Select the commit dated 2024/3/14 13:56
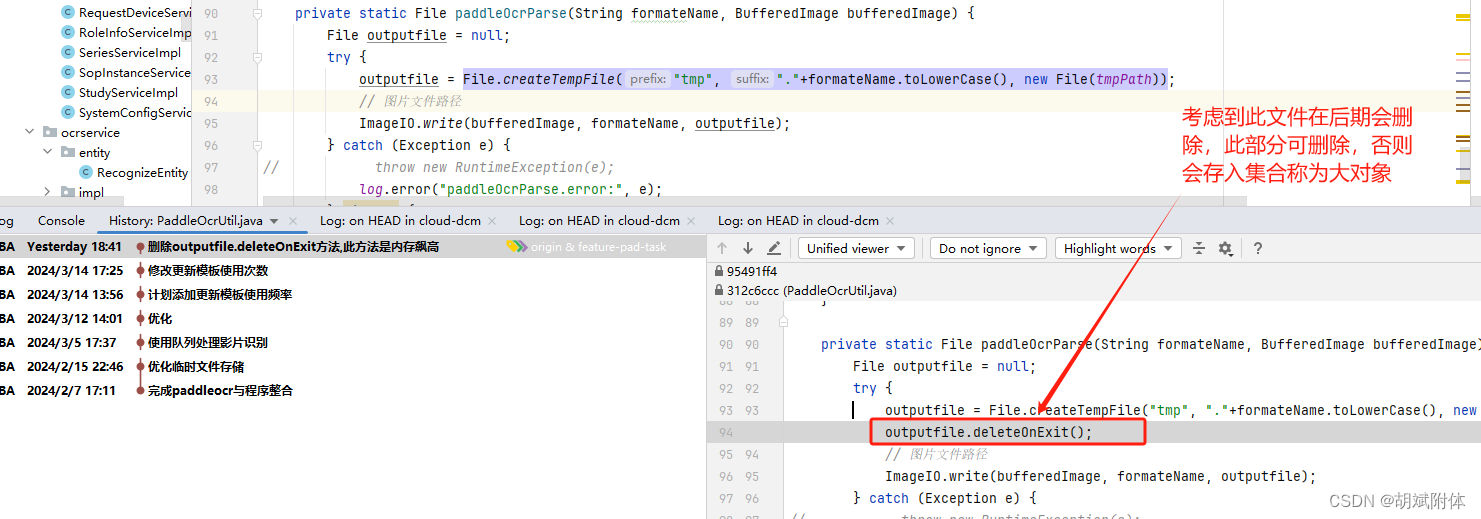1481x519 pixels. tap(353, 294)
